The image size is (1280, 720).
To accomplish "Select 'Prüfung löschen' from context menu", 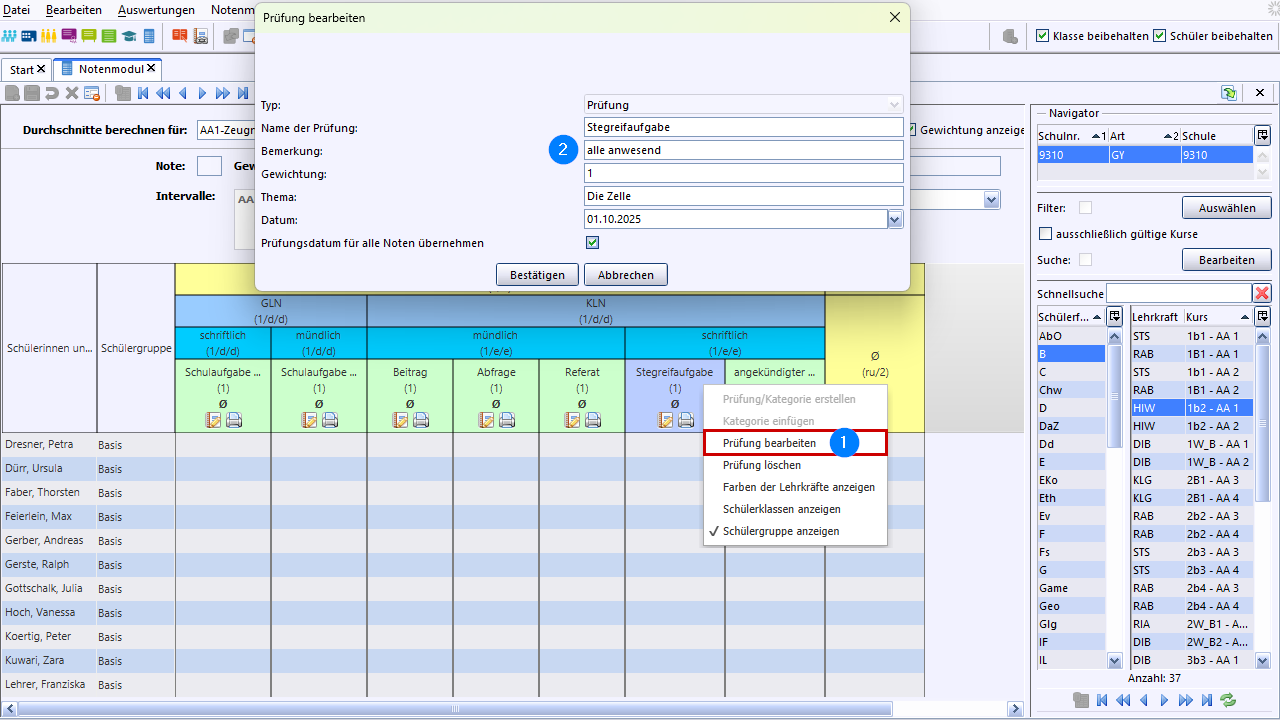I will 761,465.
